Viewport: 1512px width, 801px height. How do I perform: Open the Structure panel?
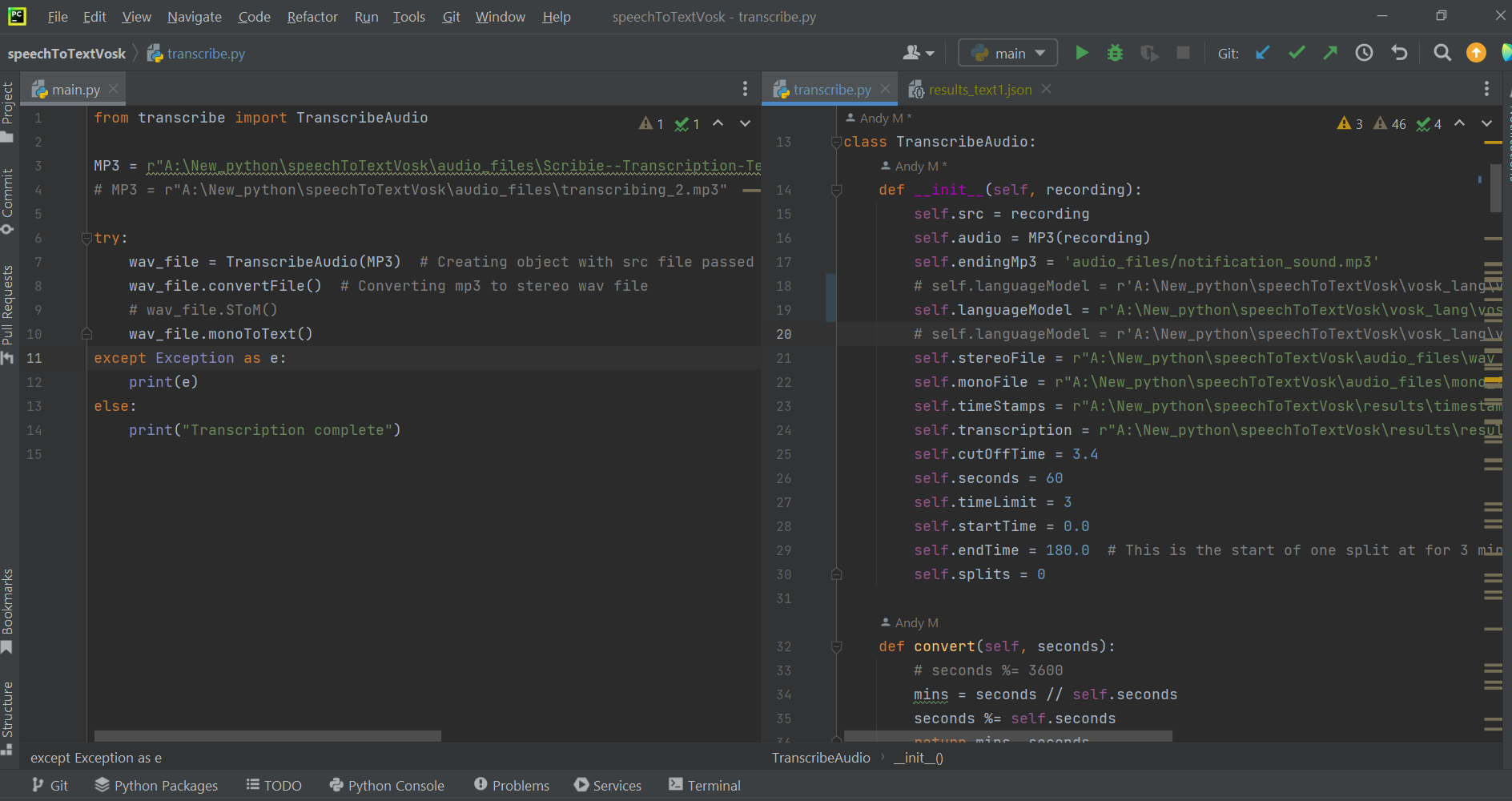(x=9, y=709)
